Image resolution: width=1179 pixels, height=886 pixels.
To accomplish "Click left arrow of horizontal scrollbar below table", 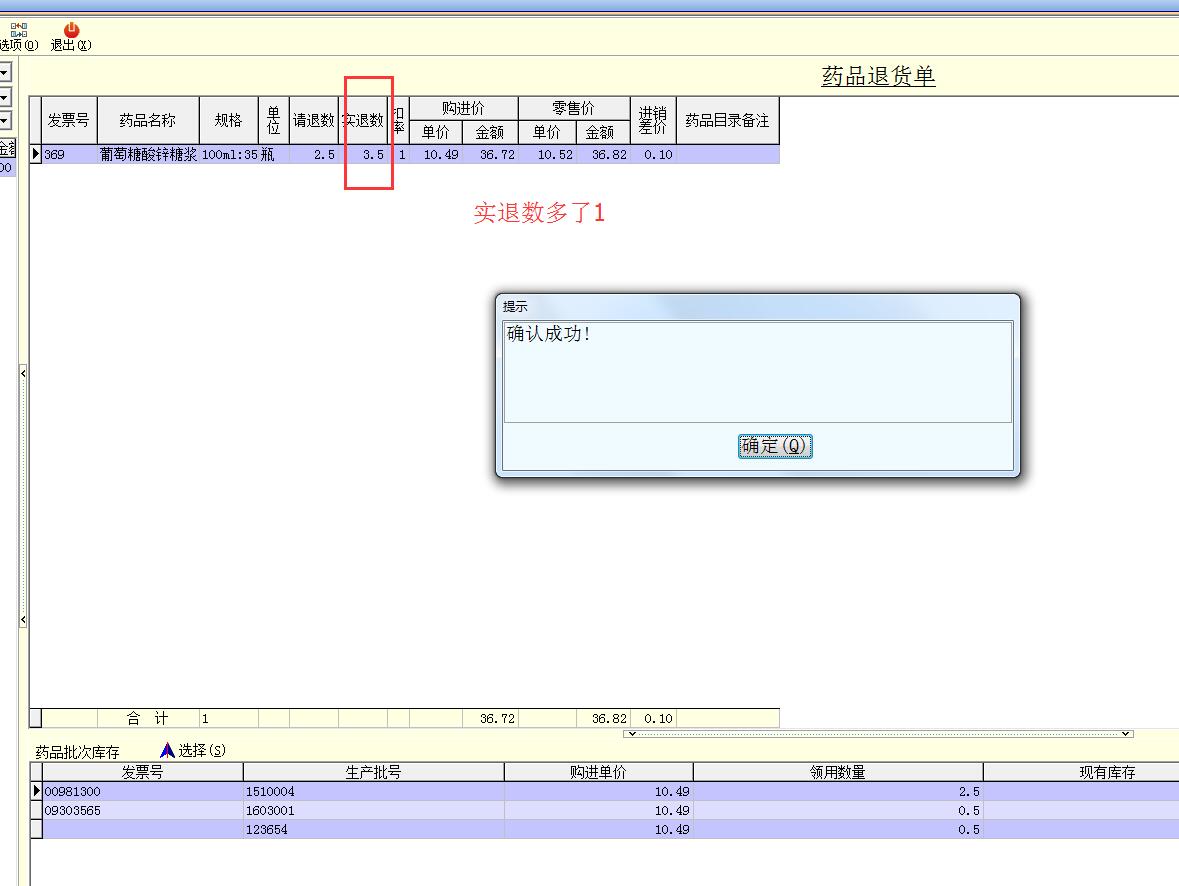I will tap(632, 733).
